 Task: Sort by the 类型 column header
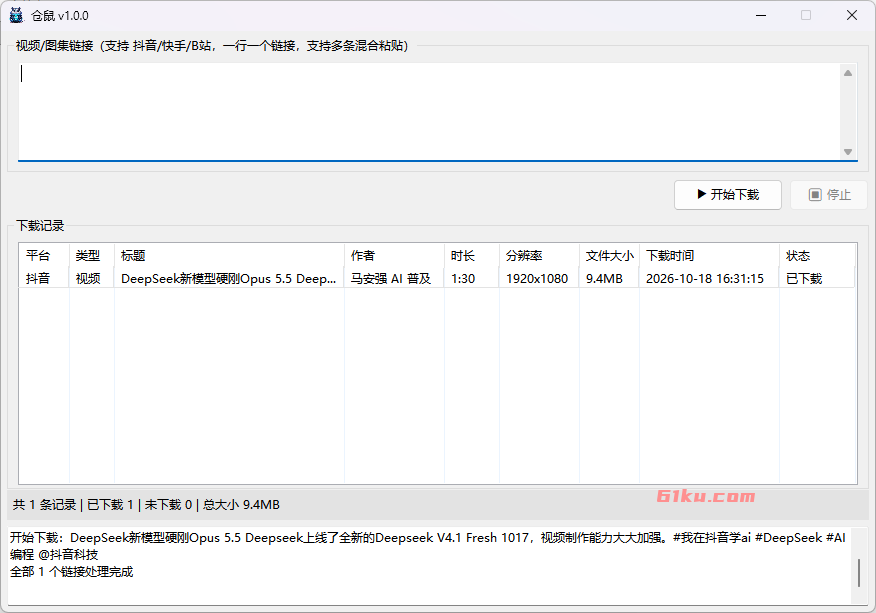coord(92,255)
